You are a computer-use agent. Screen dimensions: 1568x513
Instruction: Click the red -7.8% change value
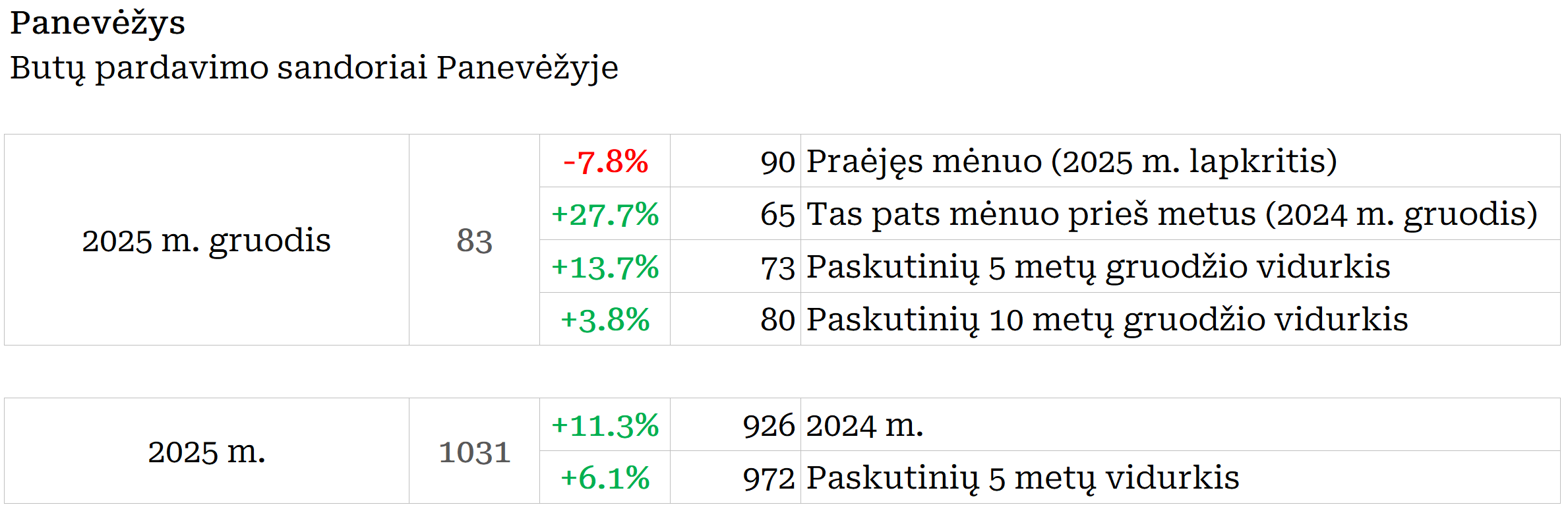pyautogui.click(x=605, y=162)
